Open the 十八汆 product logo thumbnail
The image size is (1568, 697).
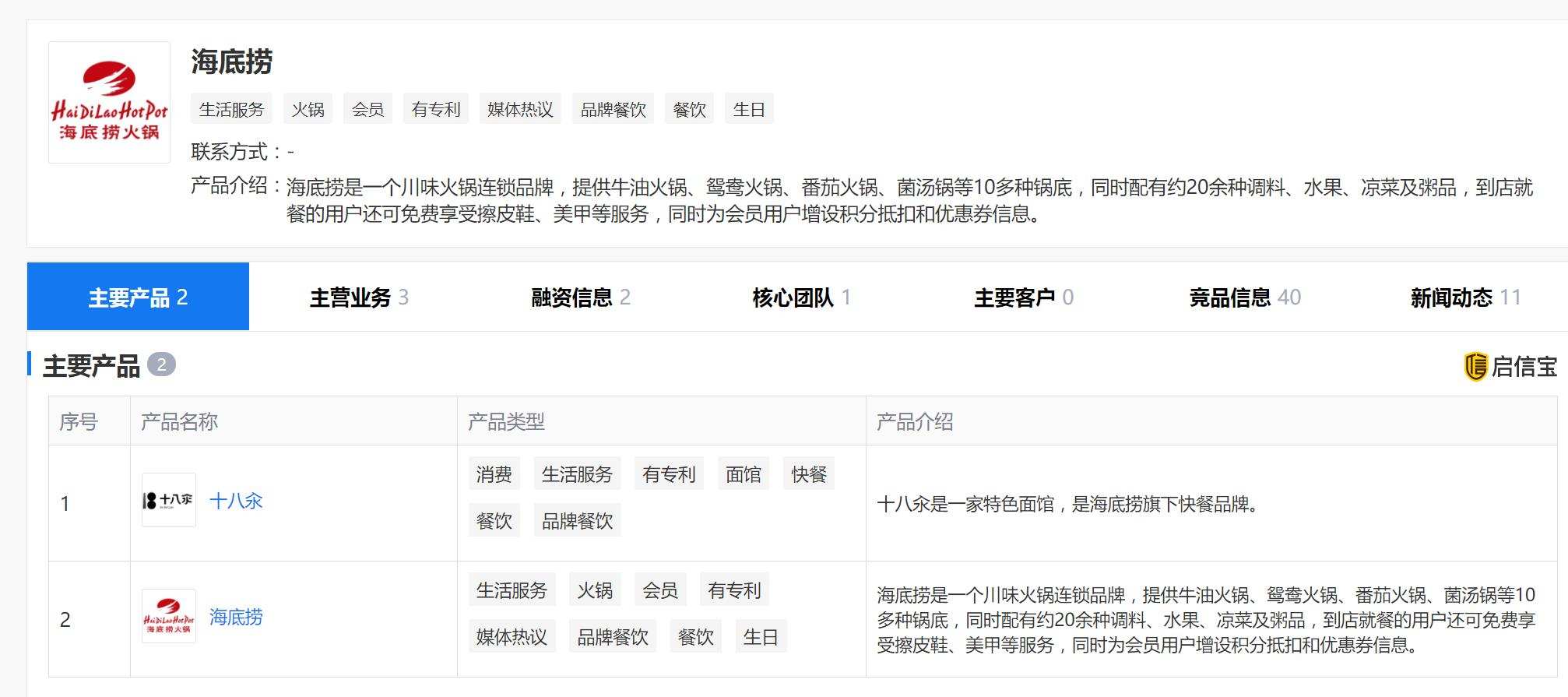point(169,500)
